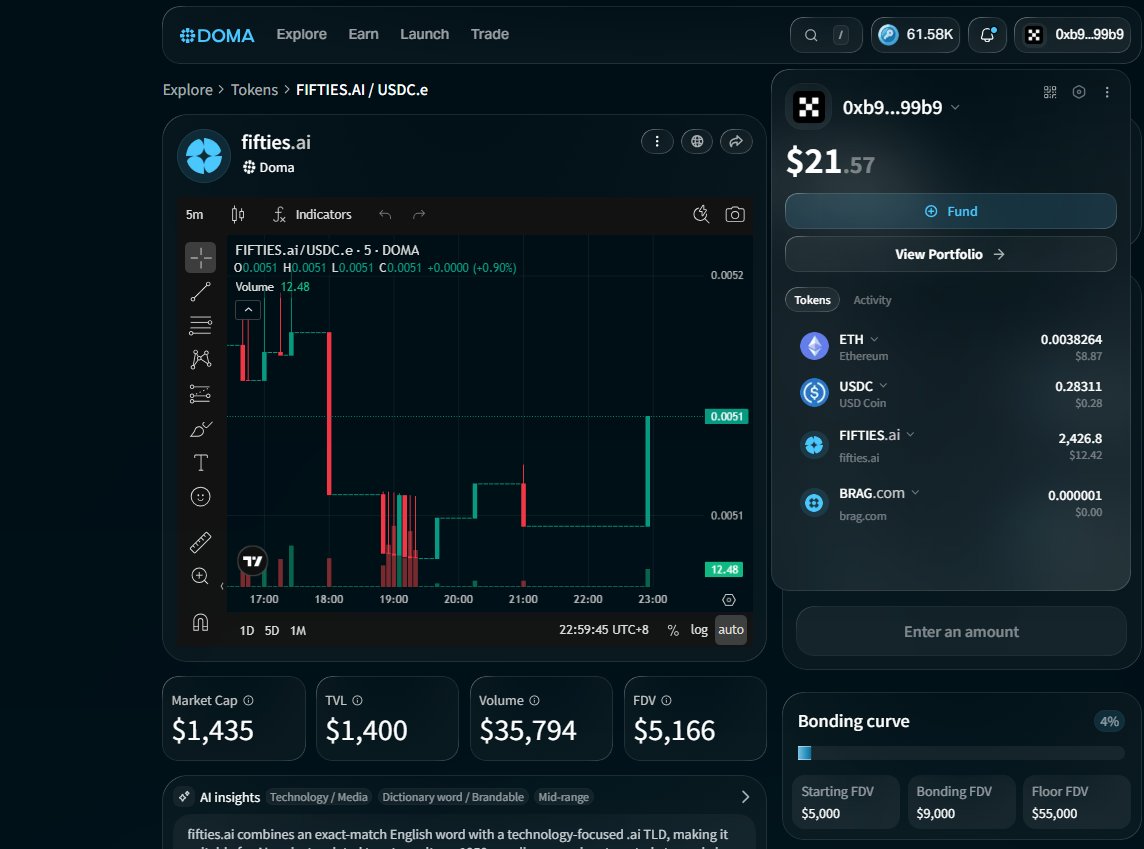This screenshot has height=849, width=1144.
Task: Open the Trade menu
Action: (x=490, y=34)
